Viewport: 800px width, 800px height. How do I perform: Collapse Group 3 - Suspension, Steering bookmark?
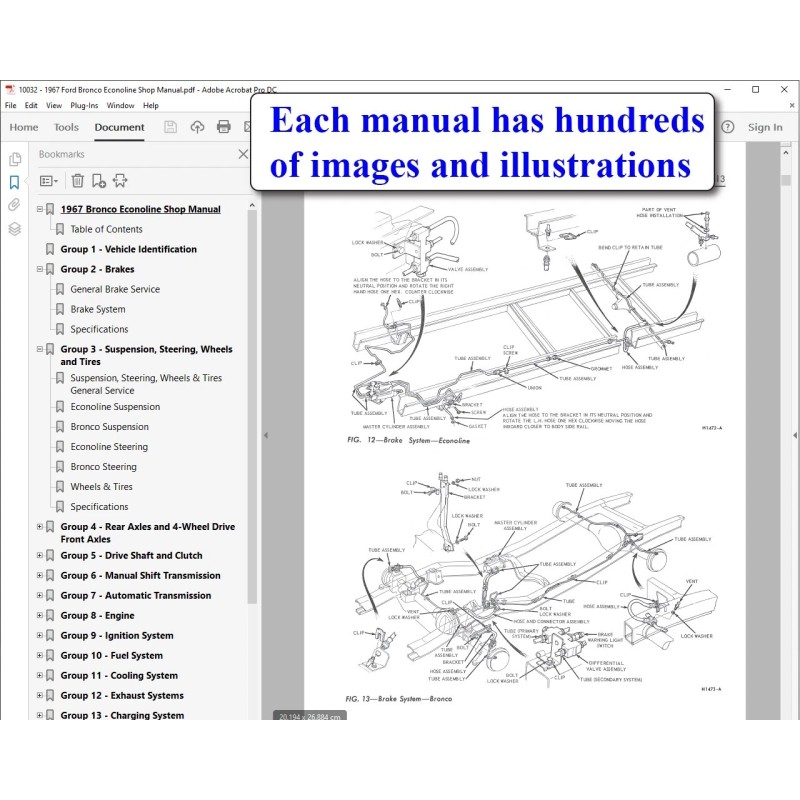coord(40,349)
